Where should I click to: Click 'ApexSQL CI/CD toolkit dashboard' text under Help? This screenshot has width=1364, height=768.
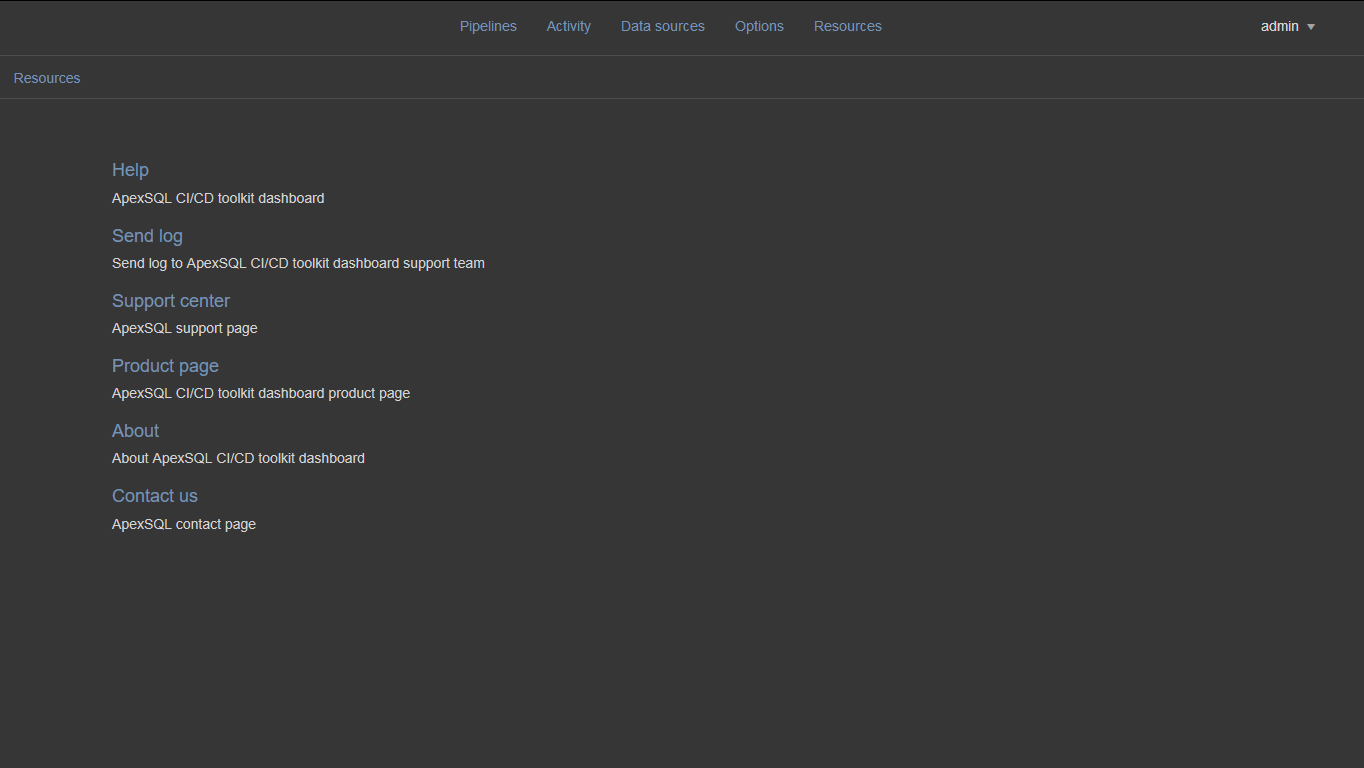pyautogui.click(x=218, y=198)
